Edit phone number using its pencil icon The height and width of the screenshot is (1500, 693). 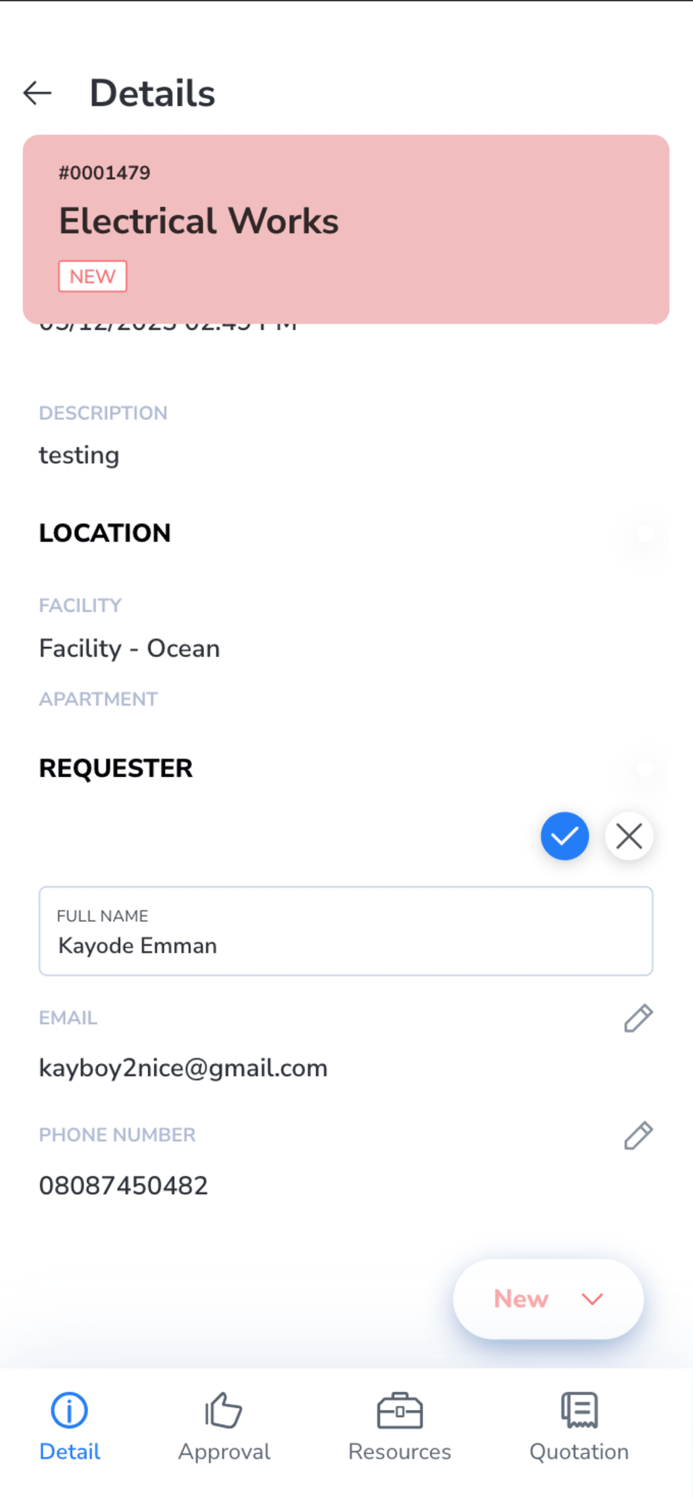tap(638, 1135)
